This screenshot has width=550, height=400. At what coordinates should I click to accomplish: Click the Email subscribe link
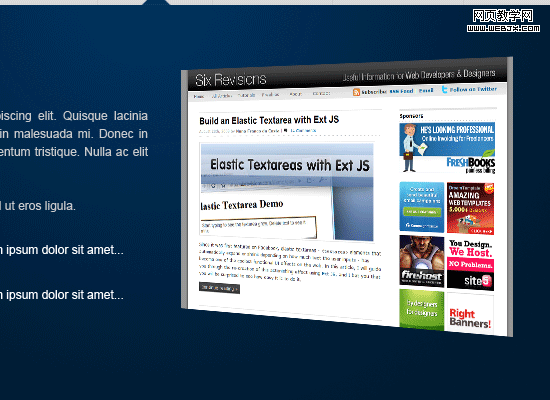coord(426,90)
